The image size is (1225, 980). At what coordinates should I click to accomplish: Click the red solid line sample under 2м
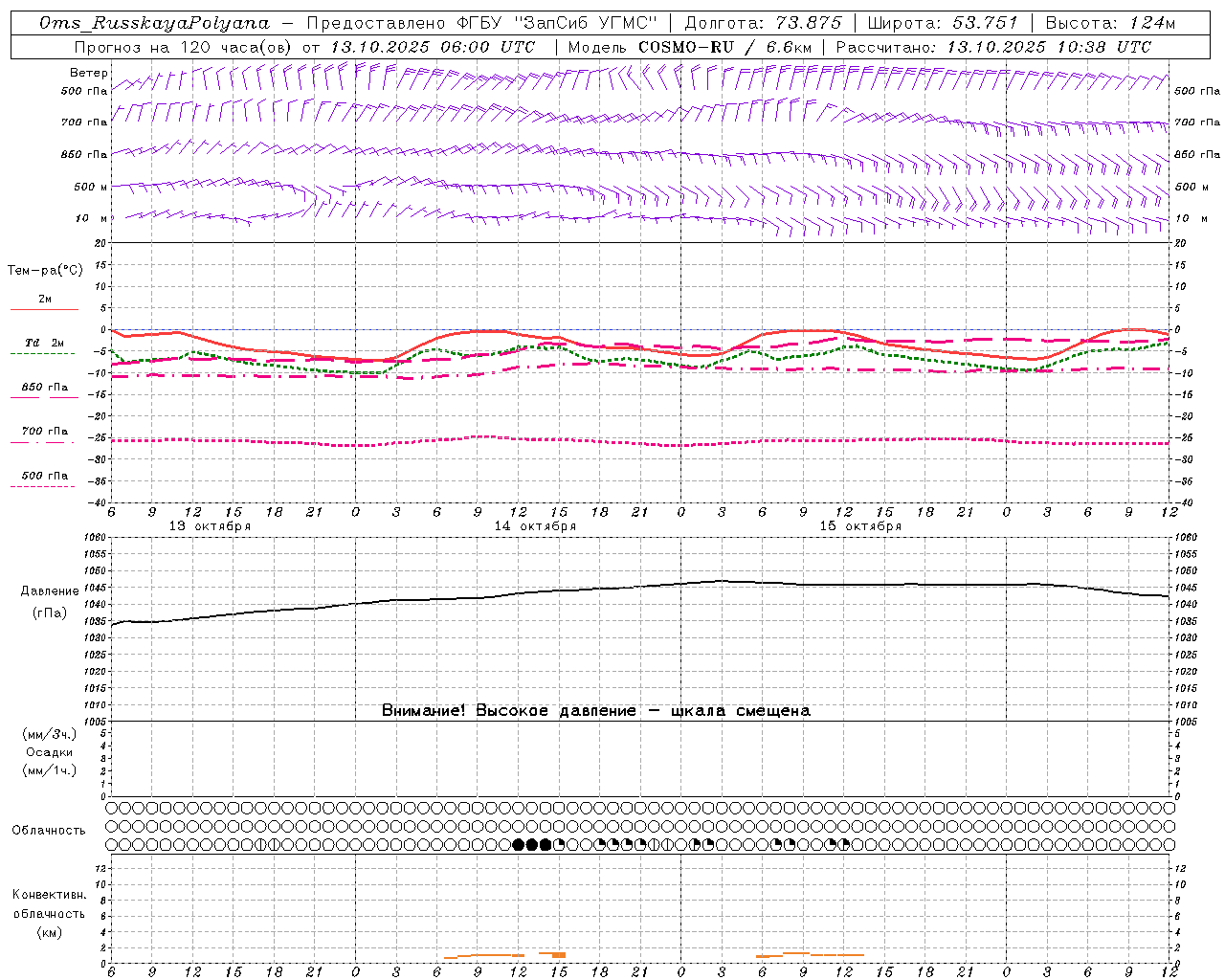click(44, 309)
